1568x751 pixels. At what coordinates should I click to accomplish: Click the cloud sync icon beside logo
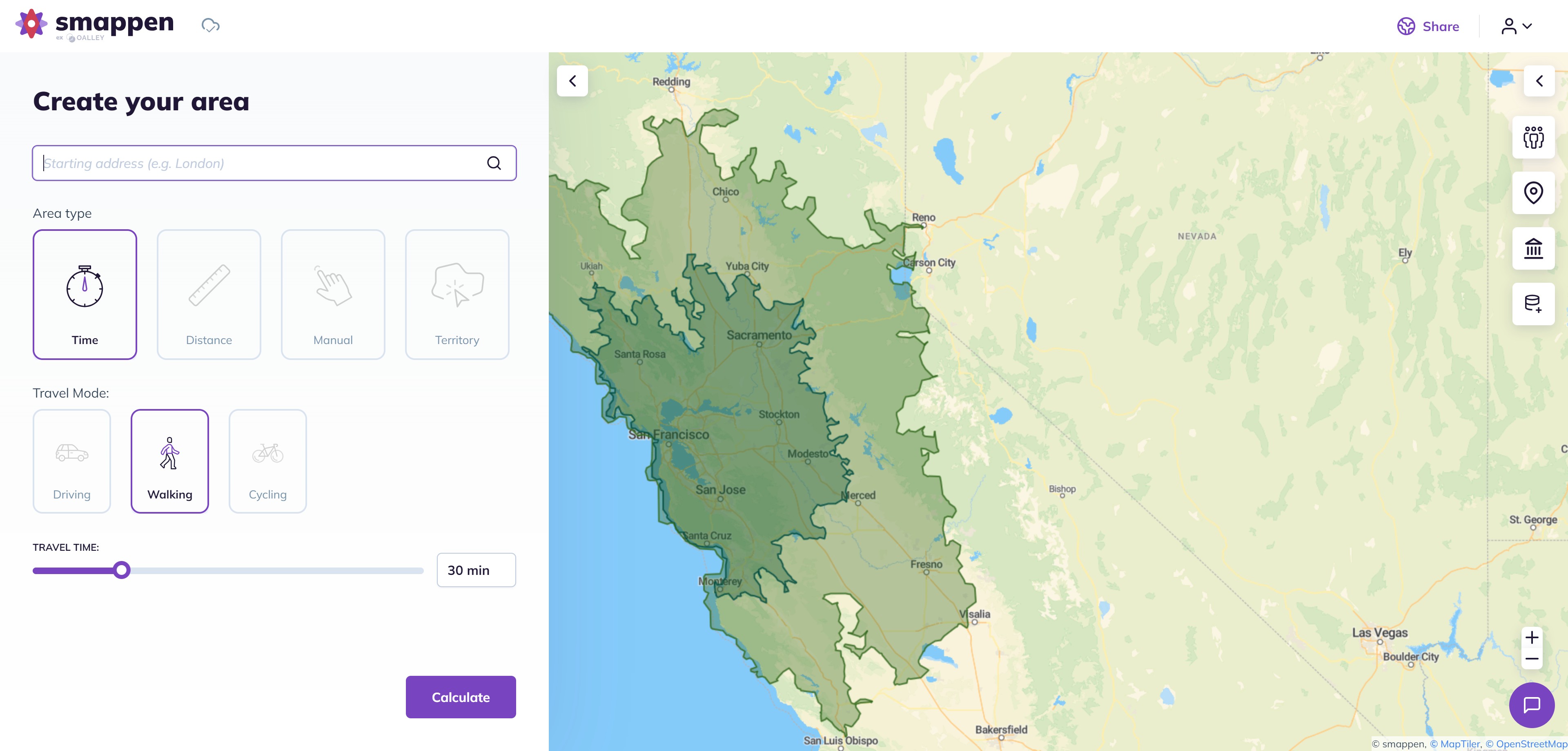(211, 26)
